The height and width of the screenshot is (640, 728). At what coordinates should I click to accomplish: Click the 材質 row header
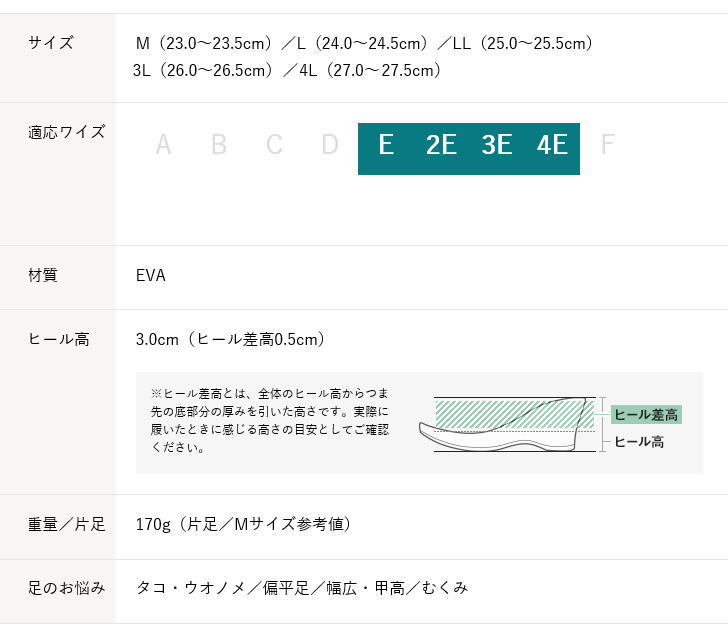(x=43, y=275)
